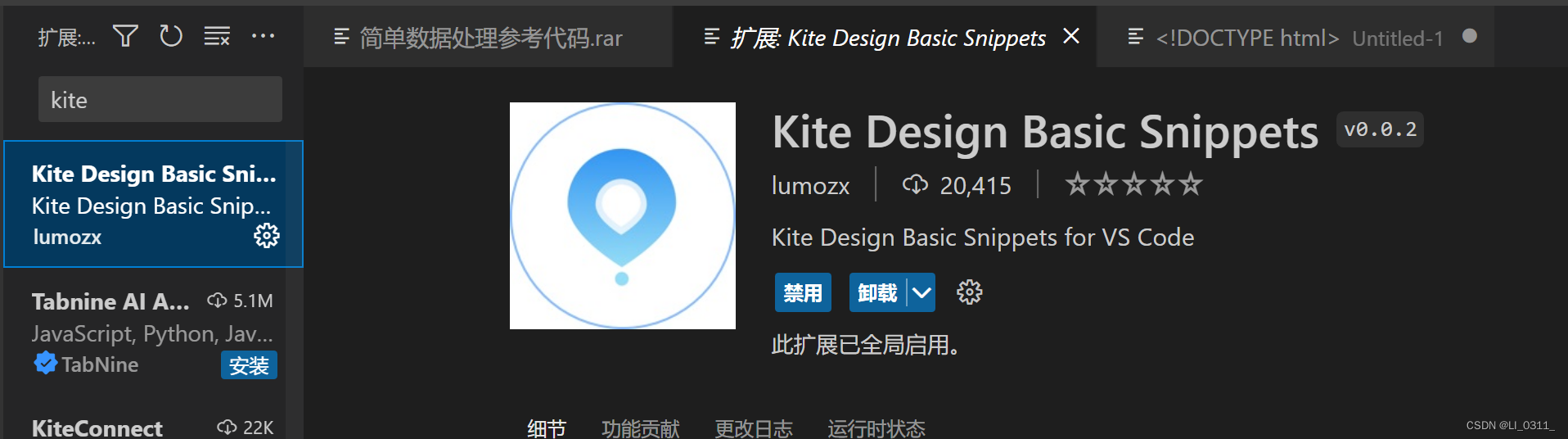Click the TabNine verified publisher badge
Image resolution: width=1568 pixels, height=439 pixels.
click(x=46, y=363)
